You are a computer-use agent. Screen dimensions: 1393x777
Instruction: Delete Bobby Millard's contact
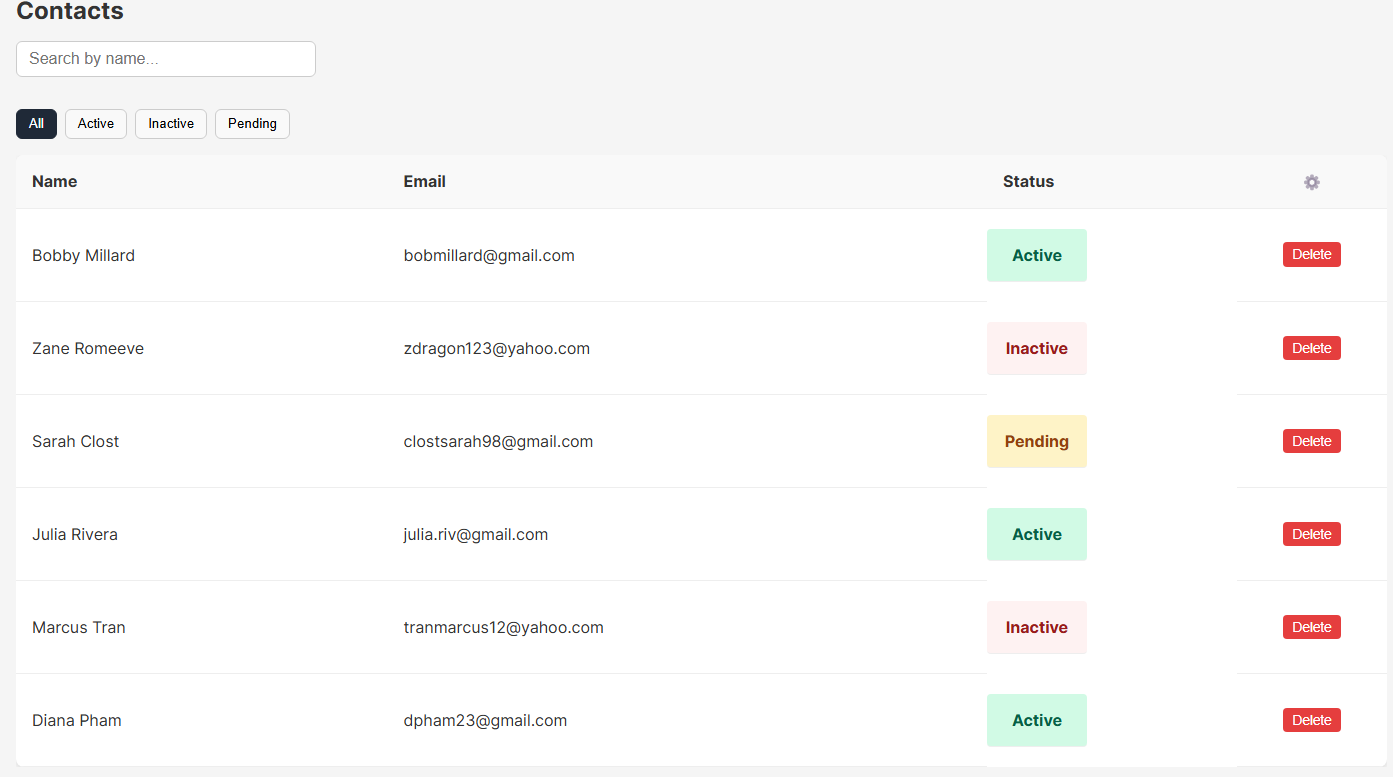coord(1311,255)
